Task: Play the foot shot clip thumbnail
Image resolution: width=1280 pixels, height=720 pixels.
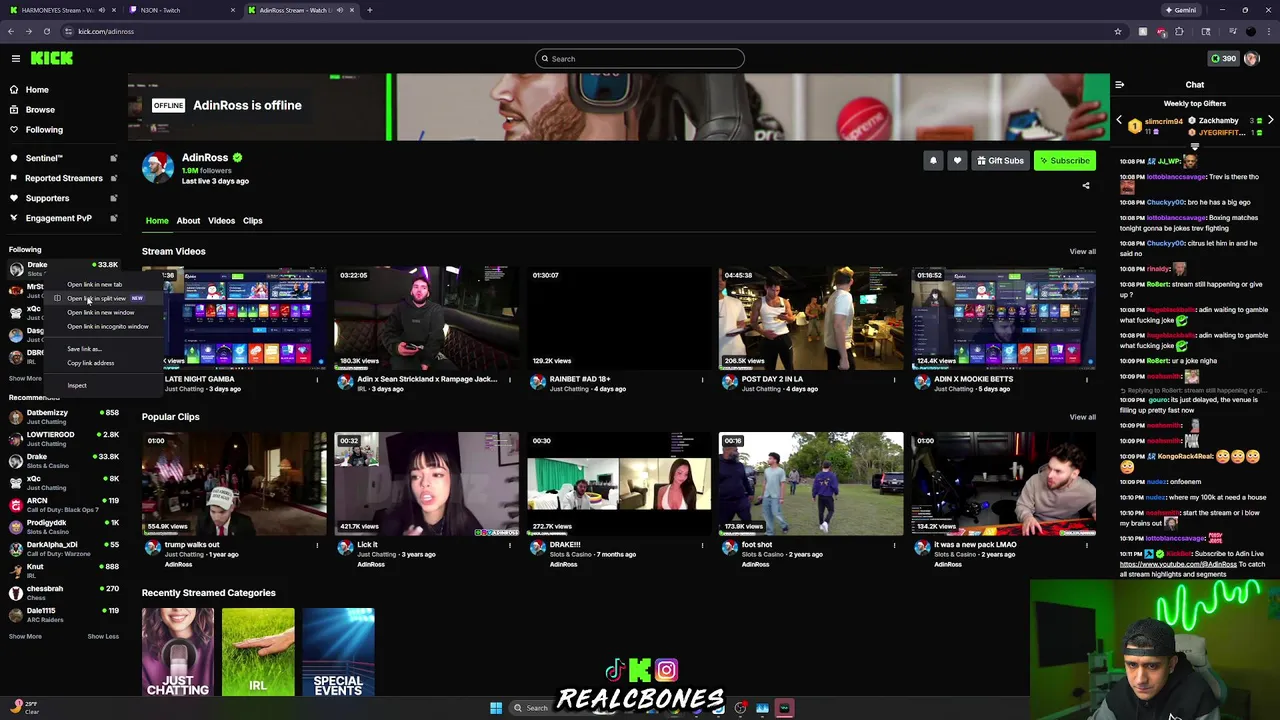Action: point(811,483)
